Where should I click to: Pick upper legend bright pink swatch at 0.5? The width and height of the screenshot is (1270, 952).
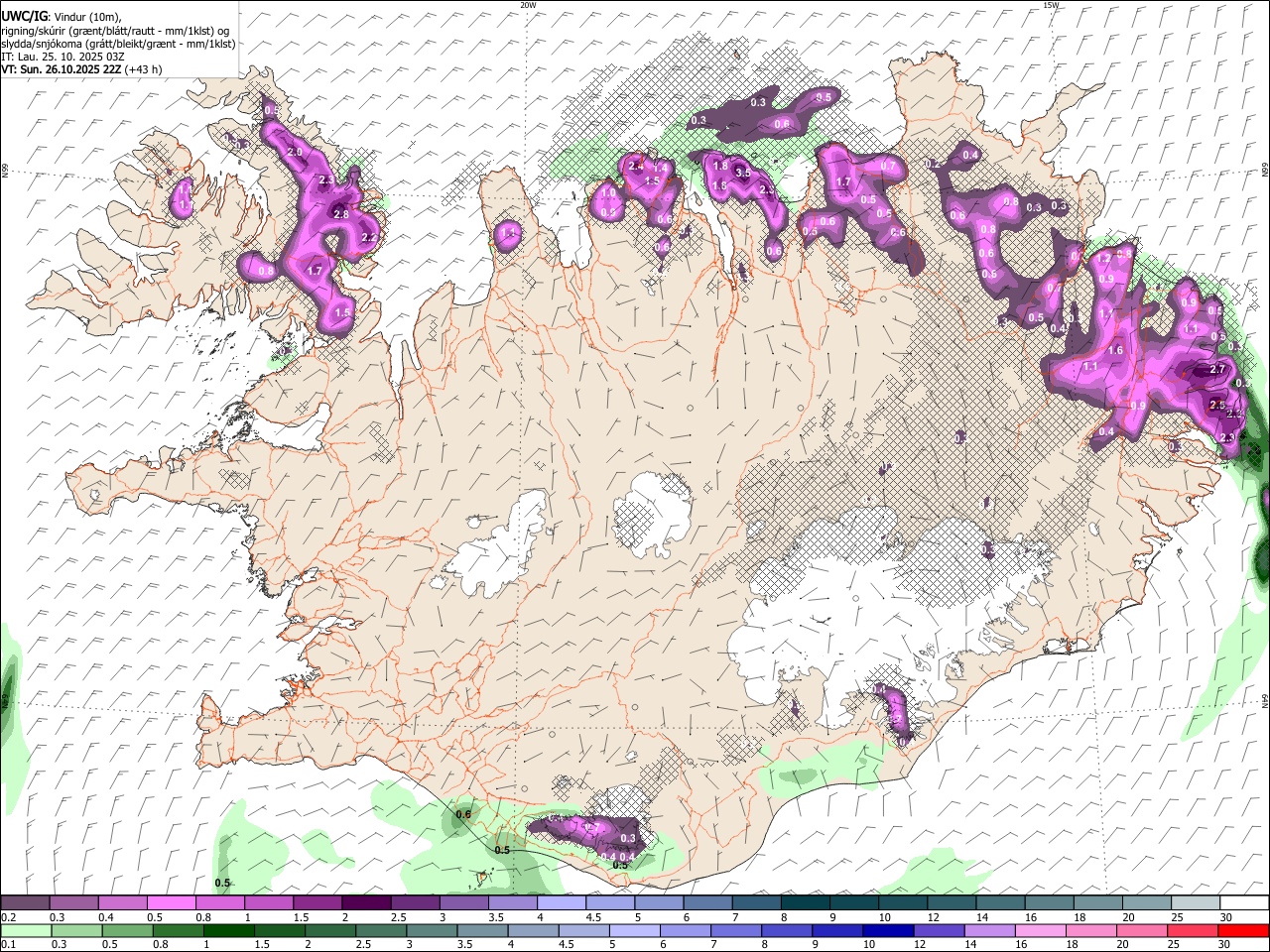pos(171,902)
